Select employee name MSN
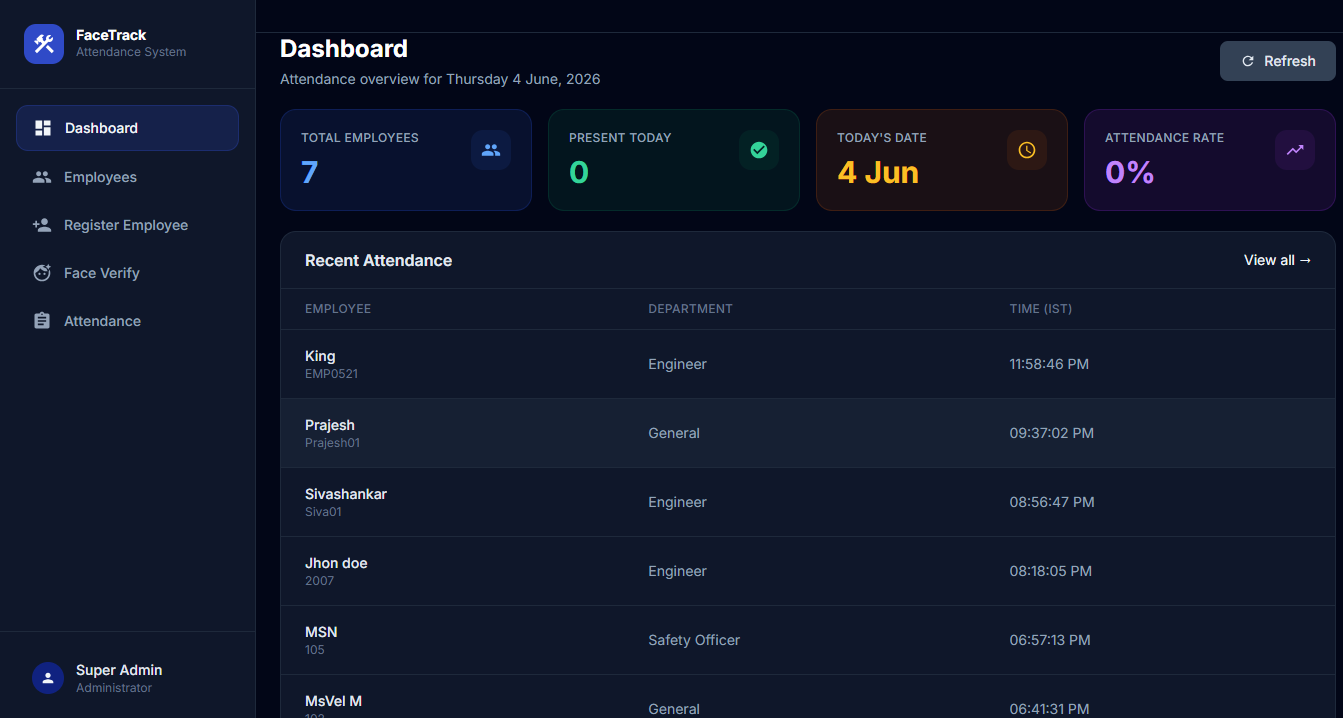Viewport: 1343px width, 718px height. 321,632
